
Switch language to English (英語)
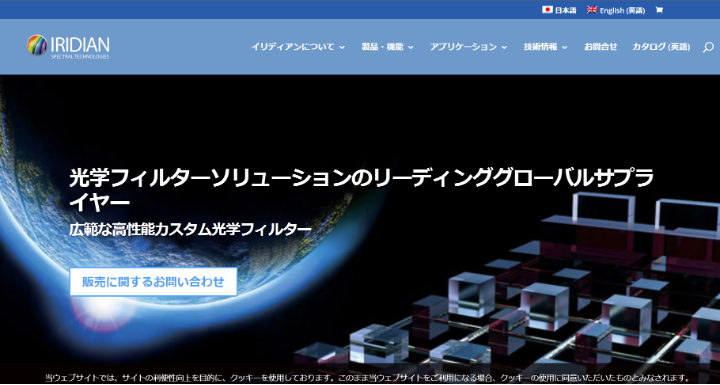[x=623, y=10]
